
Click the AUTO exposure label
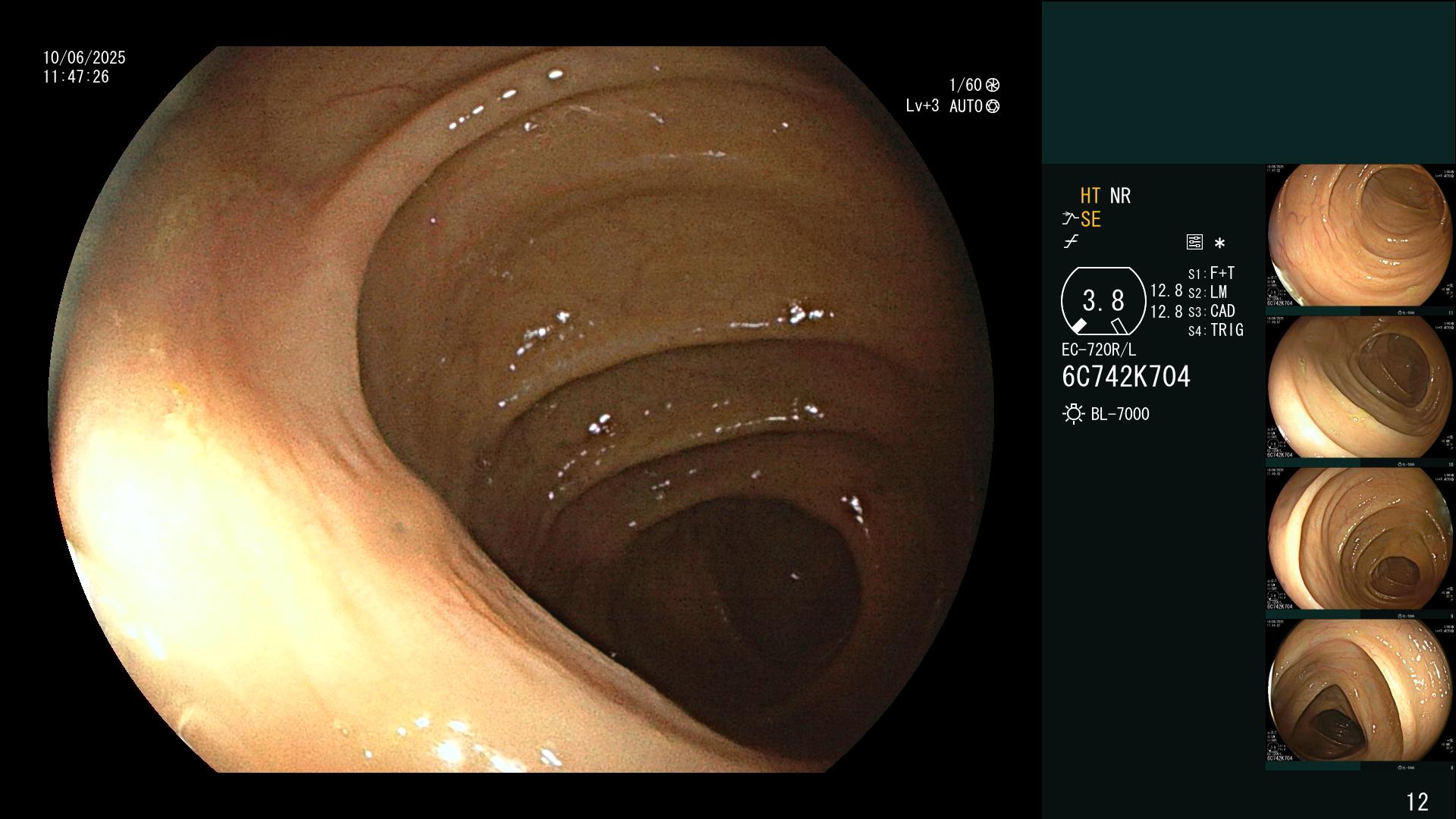pos(966,106)
